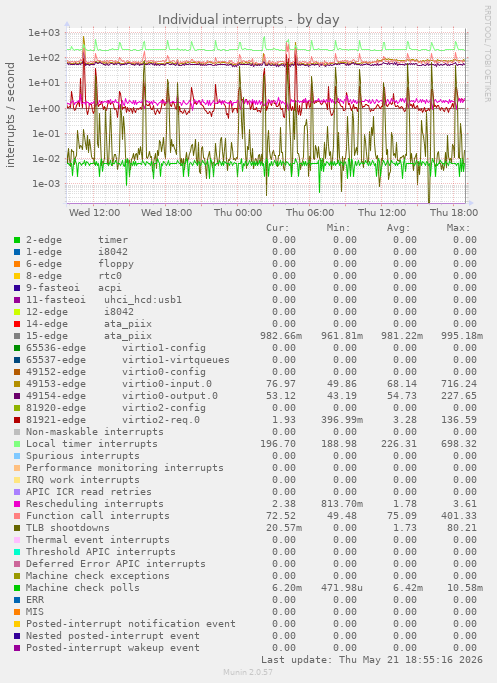Click the dark red virtio2-req.0 swatch

click(17, 420)
